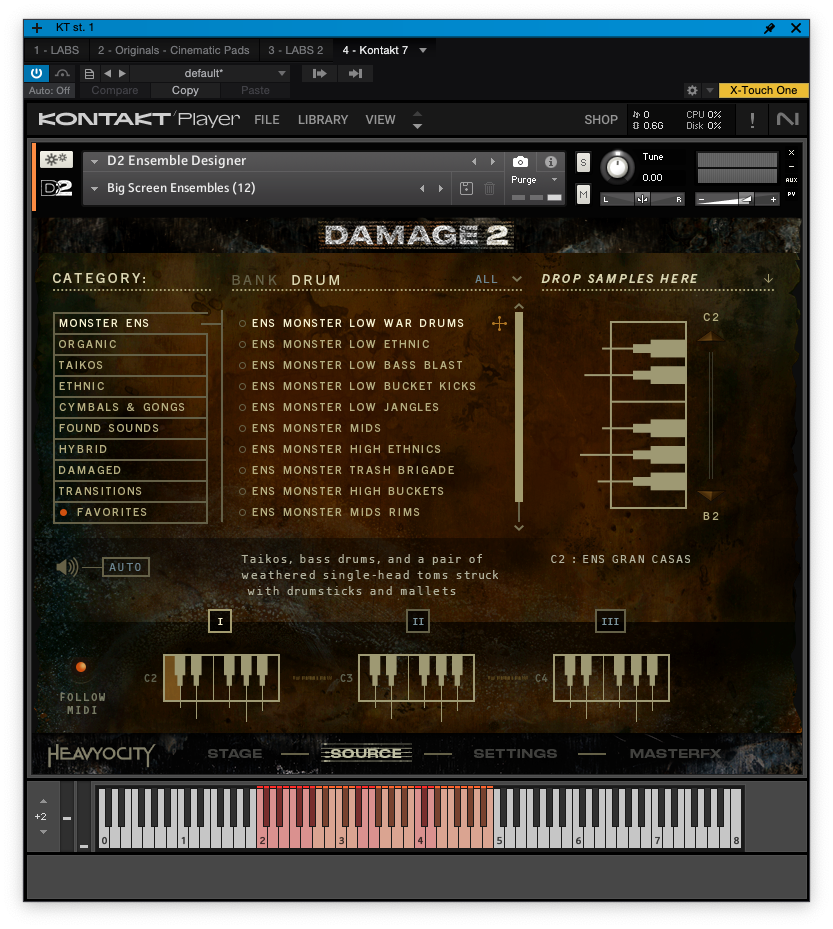Image resolution: width=833 pixels, height=929 pixels.
Task: Open the ALL bank filter dropdown
Action: (517, 278)
